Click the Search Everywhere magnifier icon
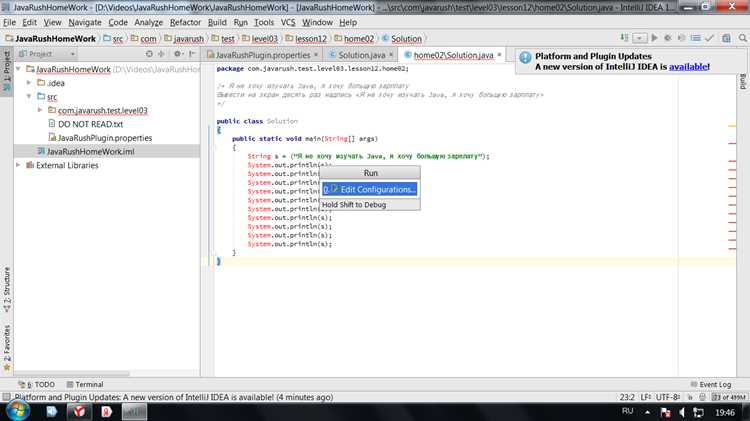Screen dimensions: 750x421 pos(742,38)
